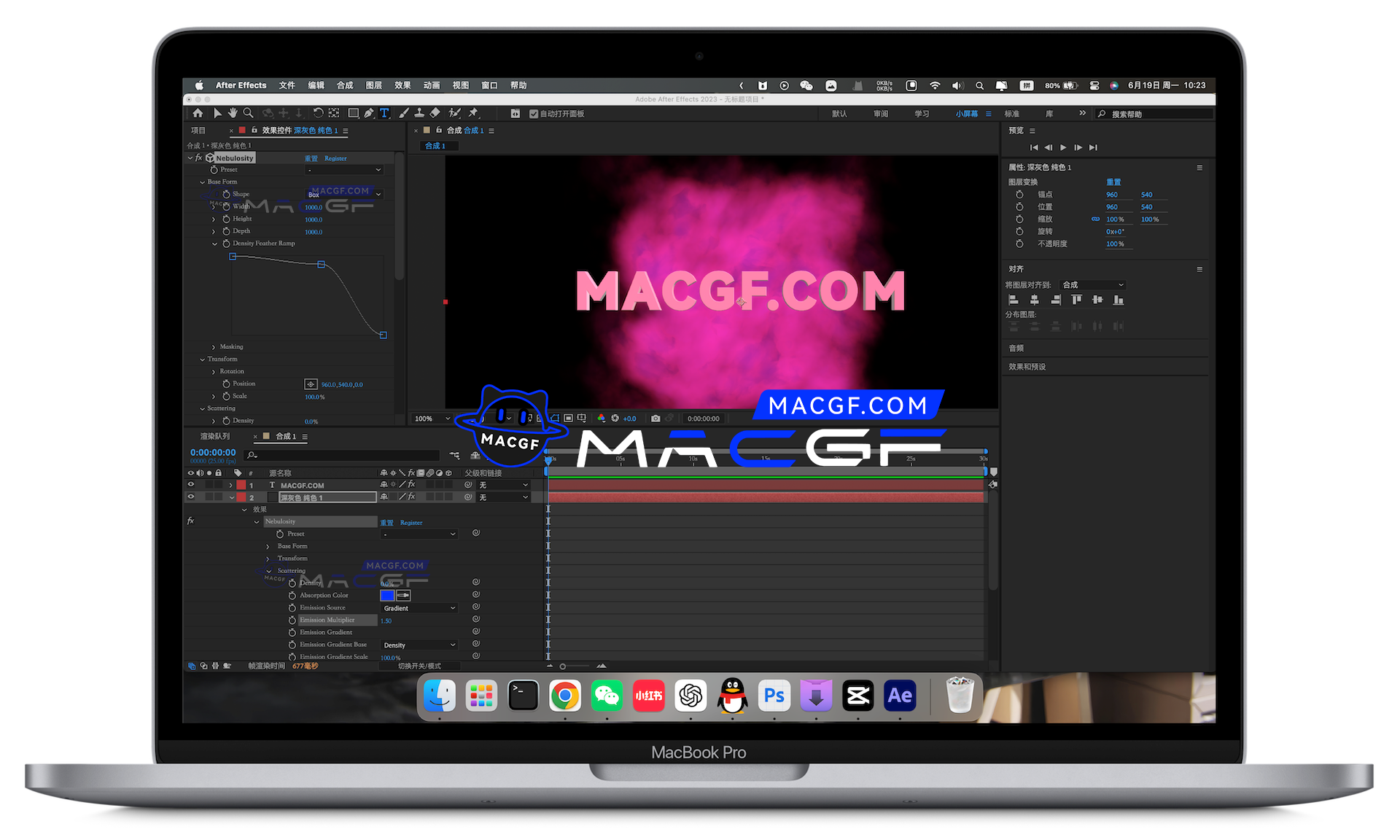The width and height of the screenshot is (1400, 840).
Task: Select the Zoom tool
Action: [248, 113]
